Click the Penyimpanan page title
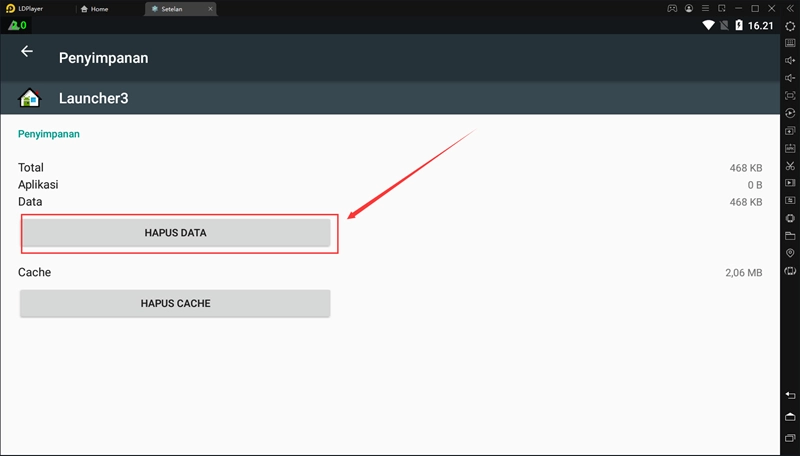Viewport: 800px width, 456px height. pos(104,58)
